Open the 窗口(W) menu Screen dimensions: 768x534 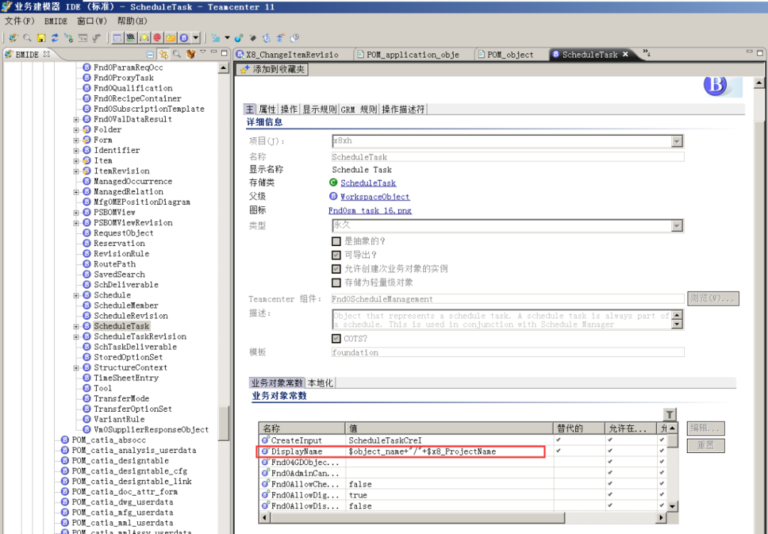coord(92,21)
